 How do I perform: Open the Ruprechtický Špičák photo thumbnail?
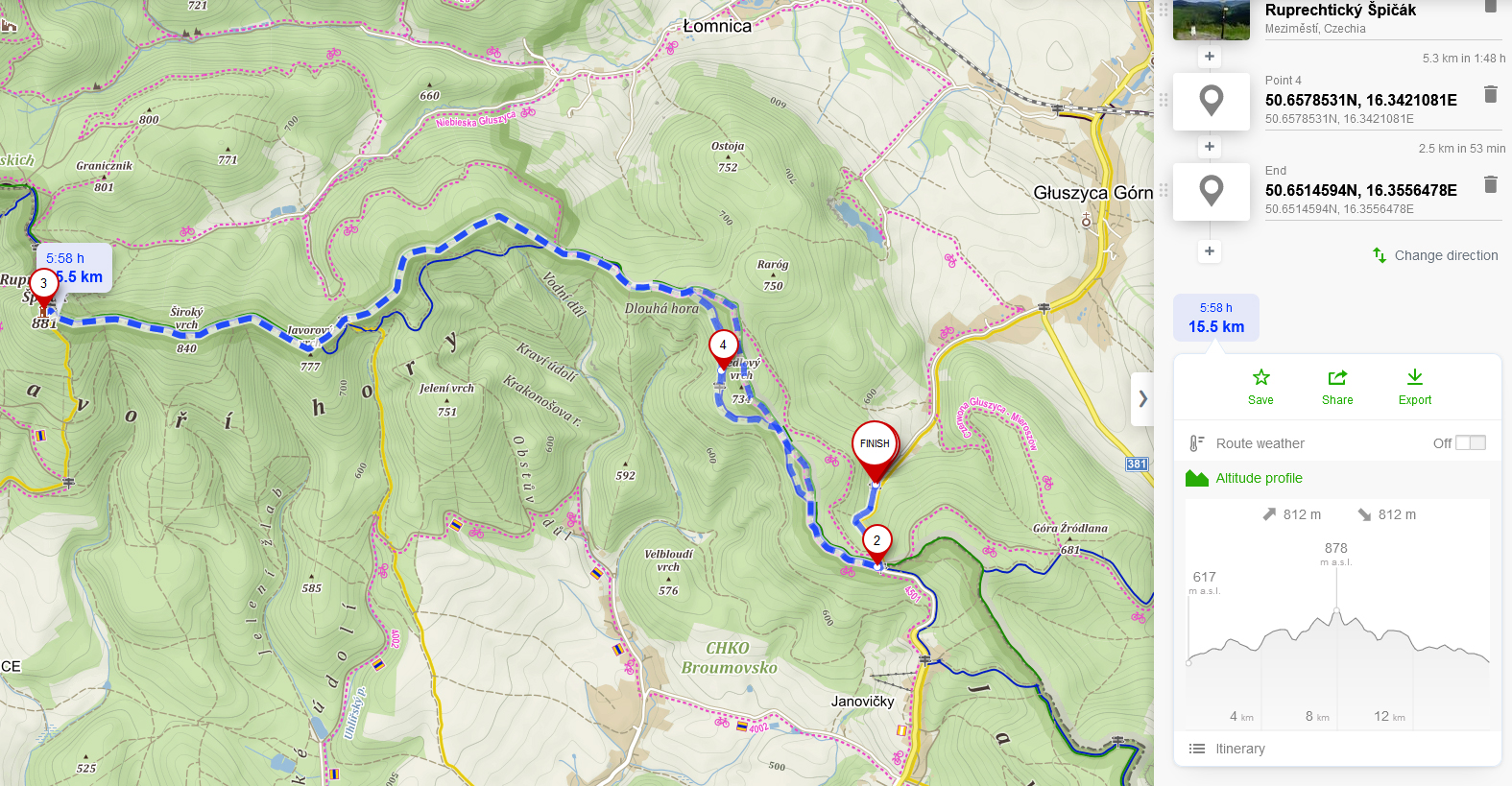(1212, 19)
